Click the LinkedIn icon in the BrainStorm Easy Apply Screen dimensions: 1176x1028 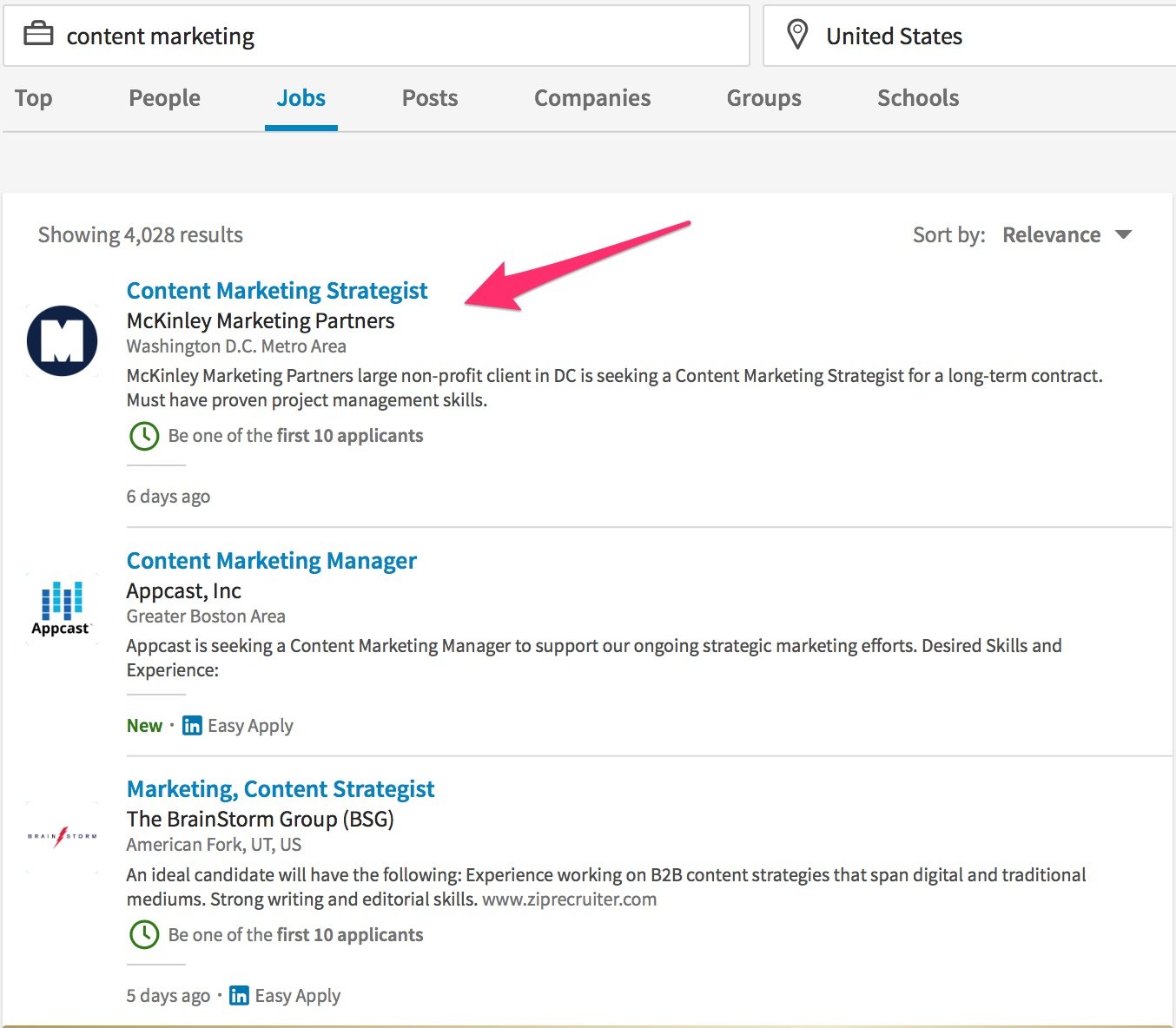(x=239, y=996)
